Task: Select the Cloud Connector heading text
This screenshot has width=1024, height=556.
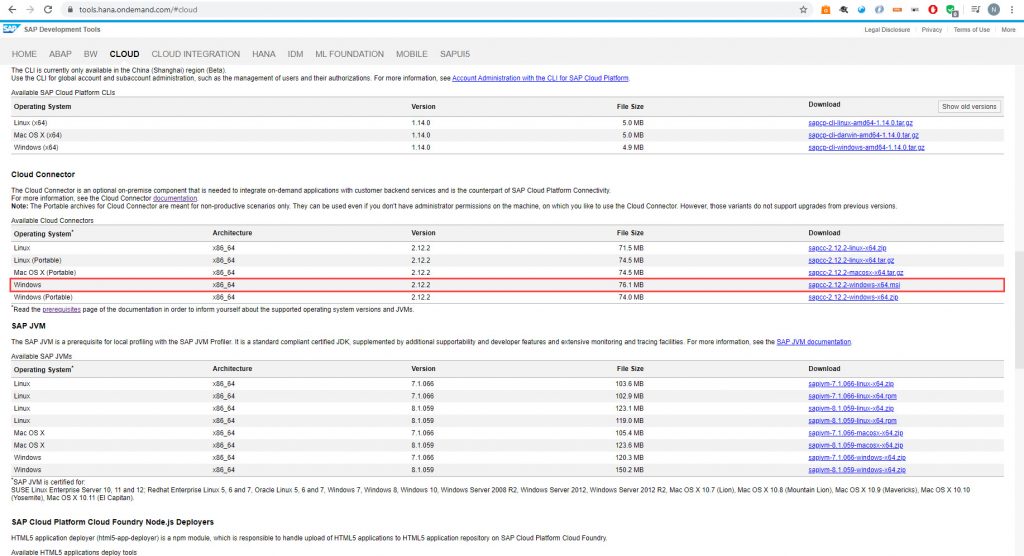Action: click(x=43, y=175)
